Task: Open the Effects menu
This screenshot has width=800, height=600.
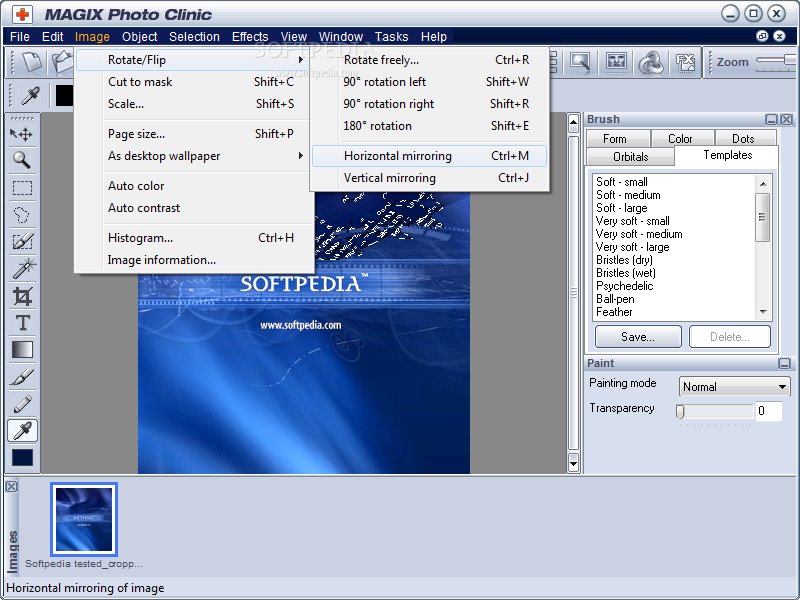Action: 250,37
